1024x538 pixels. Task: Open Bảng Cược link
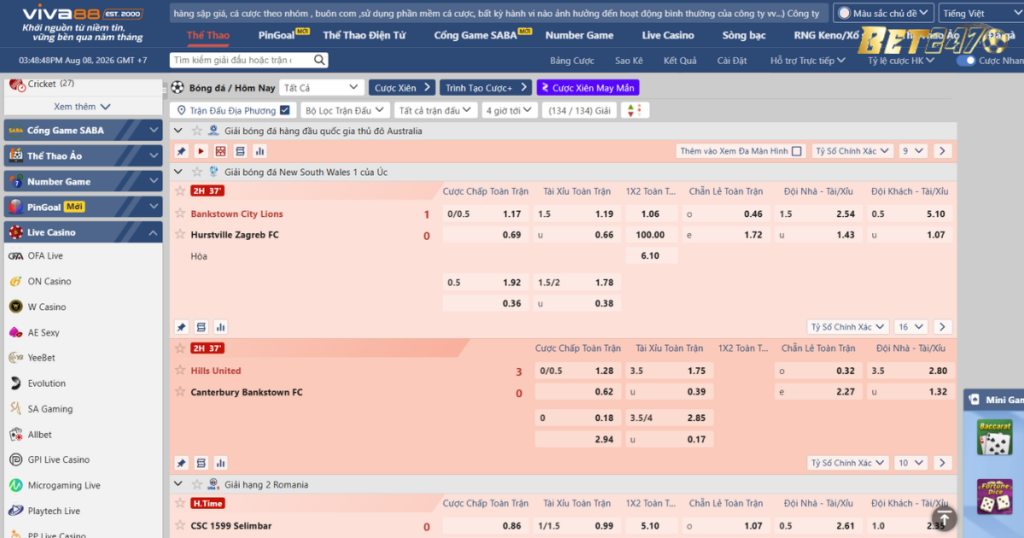click(x=571, y=60)
